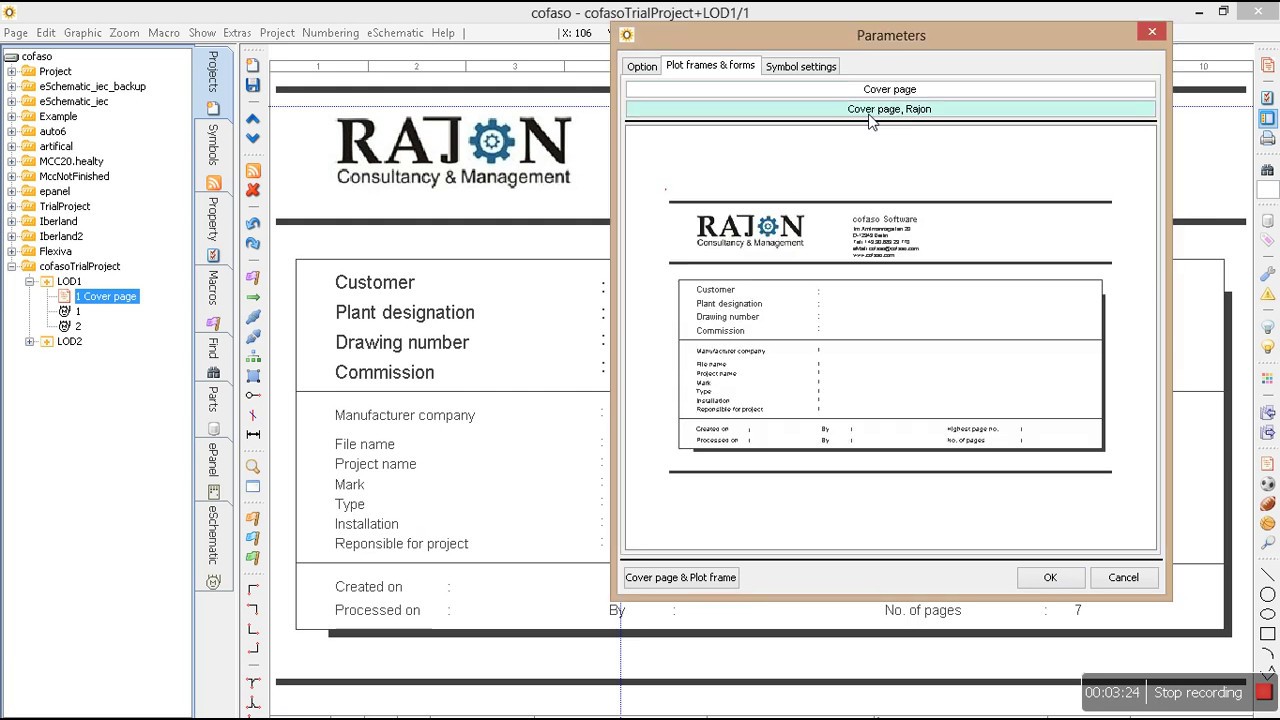The width and height of the screenshot is (1280, 720).
Task: Click the undo curved-arrow icon
Action: (x=253, y=223)
